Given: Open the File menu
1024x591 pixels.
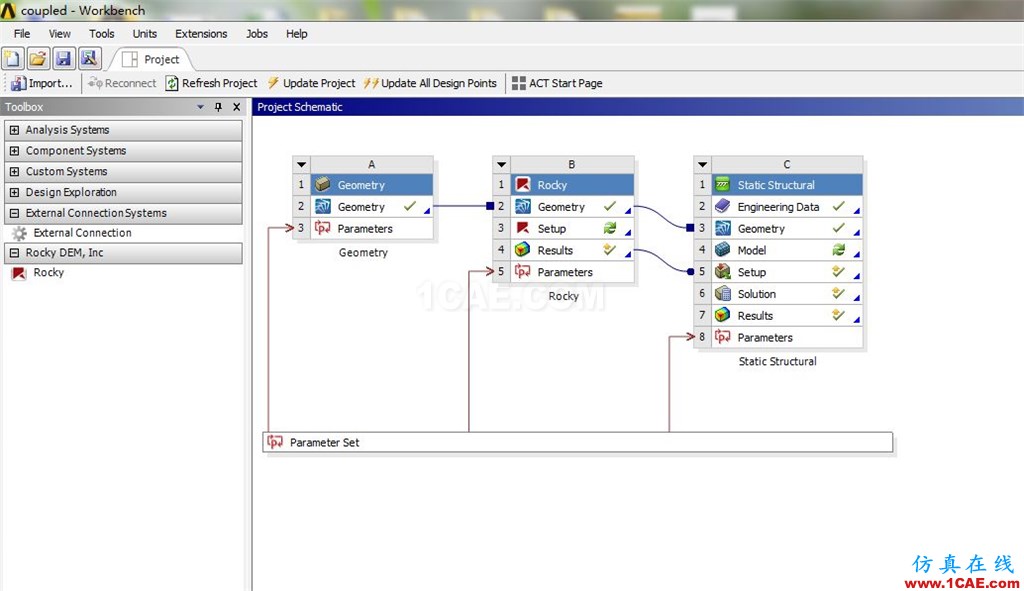Looking at the screenshot, I should pos(22,34).
